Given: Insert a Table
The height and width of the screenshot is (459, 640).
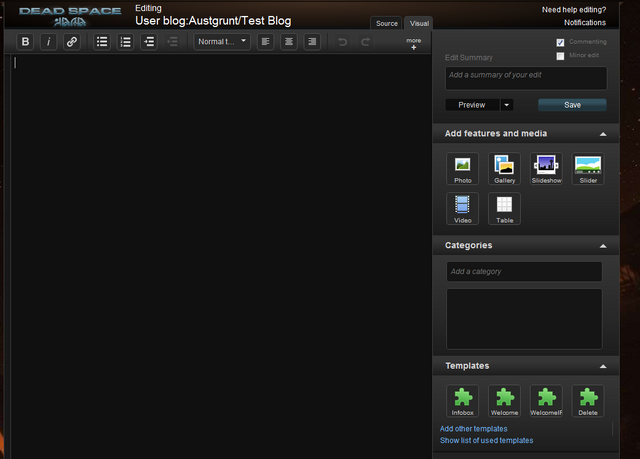Looking at the screenshot, I should (x=504, y=208).
